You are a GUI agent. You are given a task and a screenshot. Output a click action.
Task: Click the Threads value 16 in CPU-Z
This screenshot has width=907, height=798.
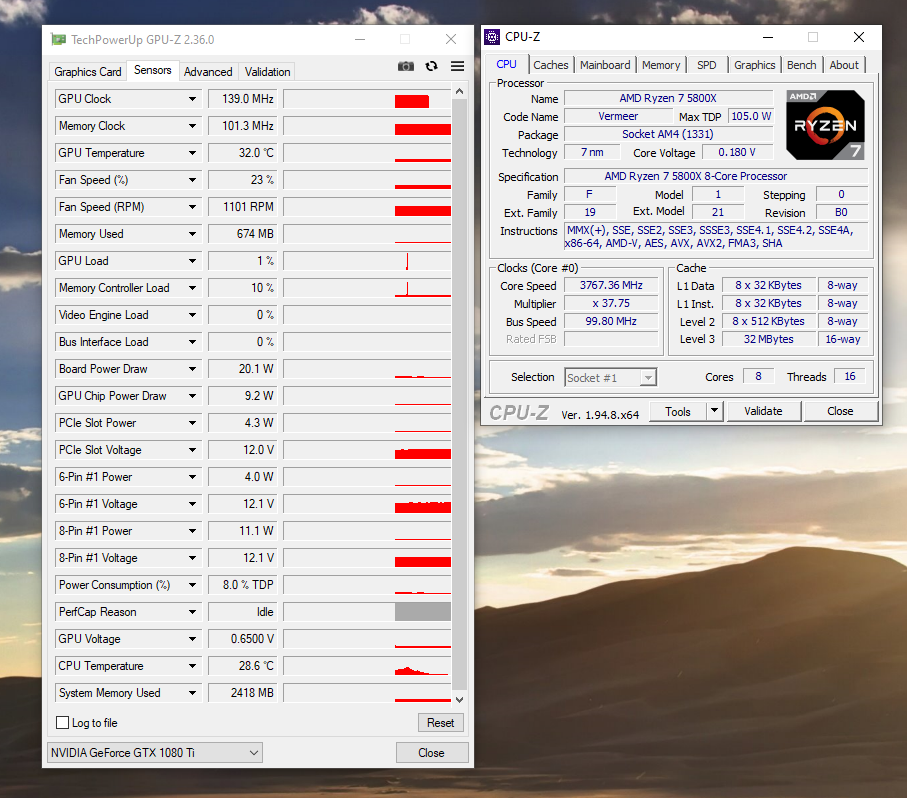point(850,376)
